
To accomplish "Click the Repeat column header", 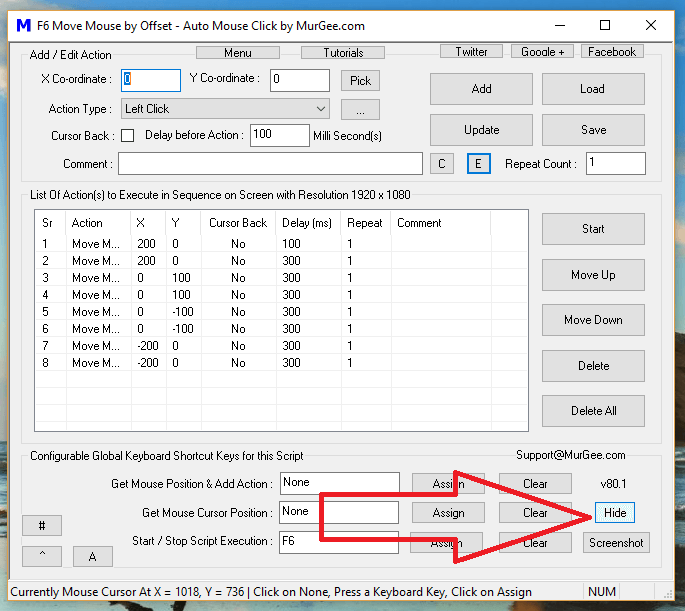I will point(365,223).
